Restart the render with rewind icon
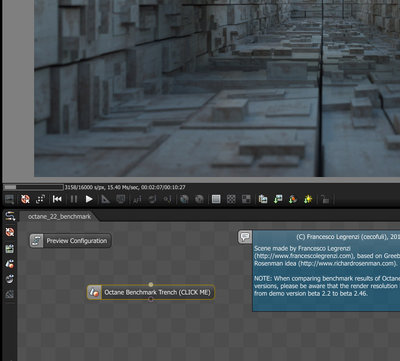The height and width of the screenshot is (361, 400). 57,199
